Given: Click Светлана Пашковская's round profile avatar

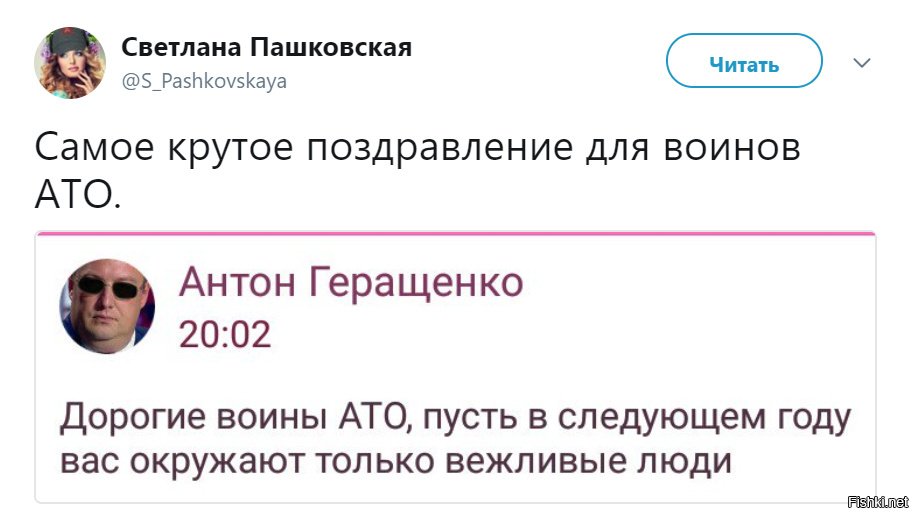Looking at the screenshot, I should pyautogui.click(x=70, y=63).
